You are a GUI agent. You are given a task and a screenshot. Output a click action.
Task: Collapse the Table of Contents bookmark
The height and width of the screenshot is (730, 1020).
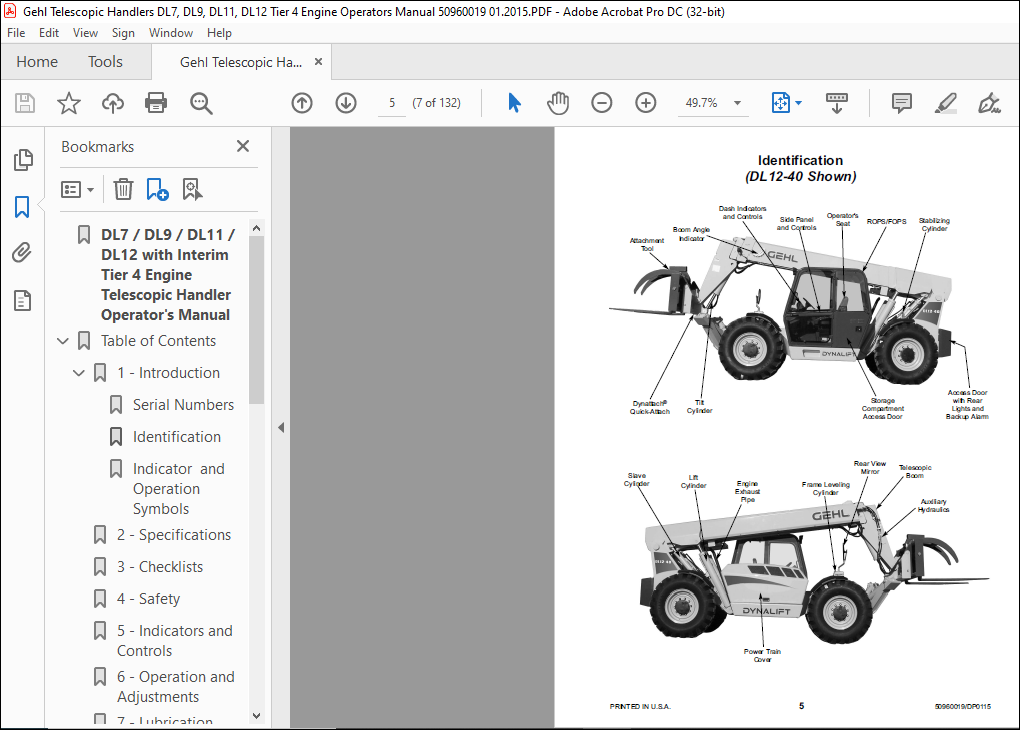pyautogui.click(x=63, y=341)
